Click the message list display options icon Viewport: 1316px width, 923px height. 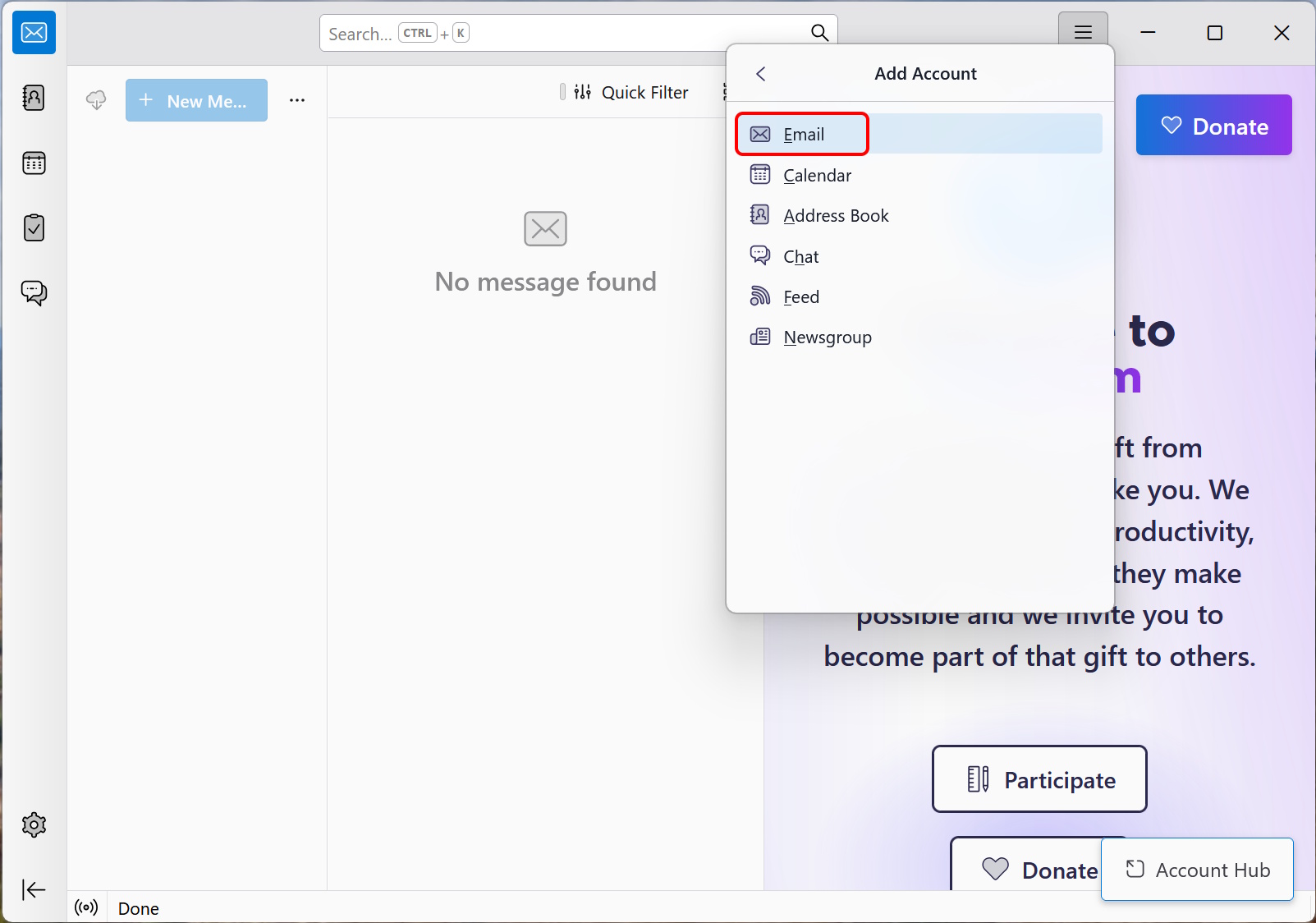724,92
